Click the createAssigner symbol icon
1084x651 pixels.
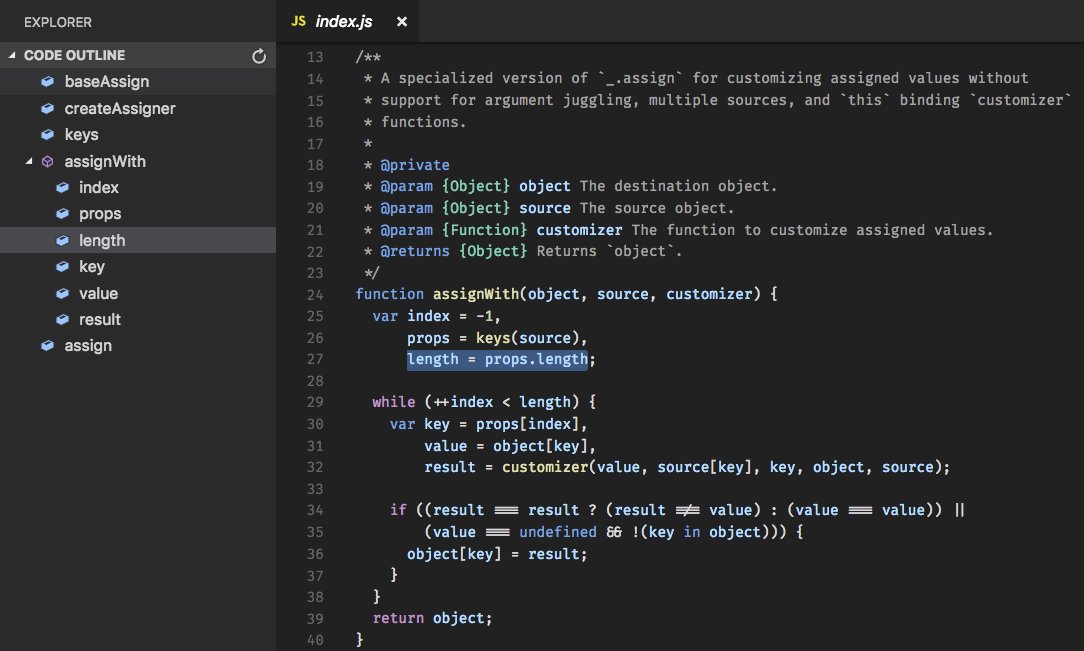coord(47,108)
